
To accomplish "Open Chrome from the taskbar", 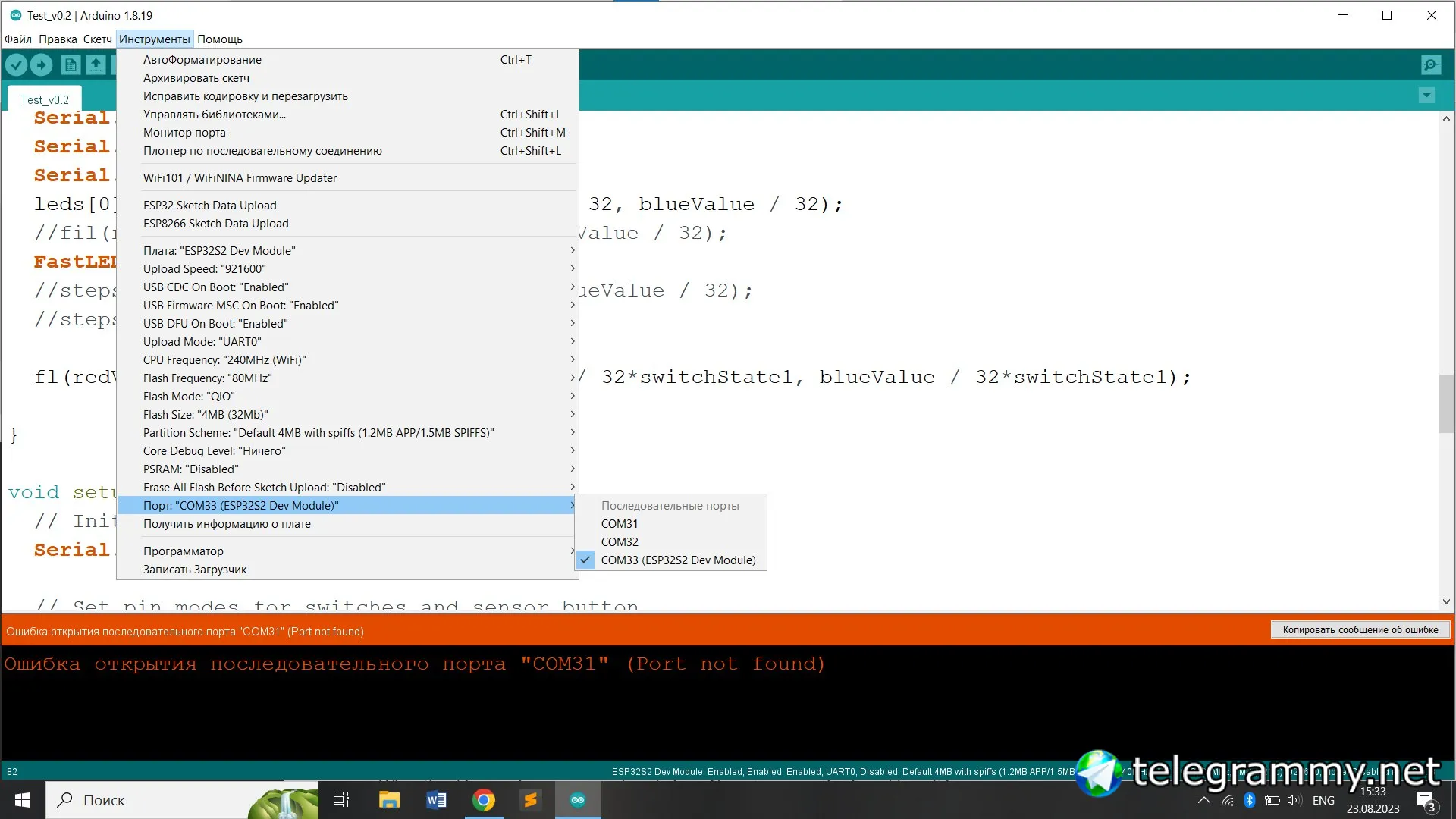I will pyautogui.click(x=483, y=800).
